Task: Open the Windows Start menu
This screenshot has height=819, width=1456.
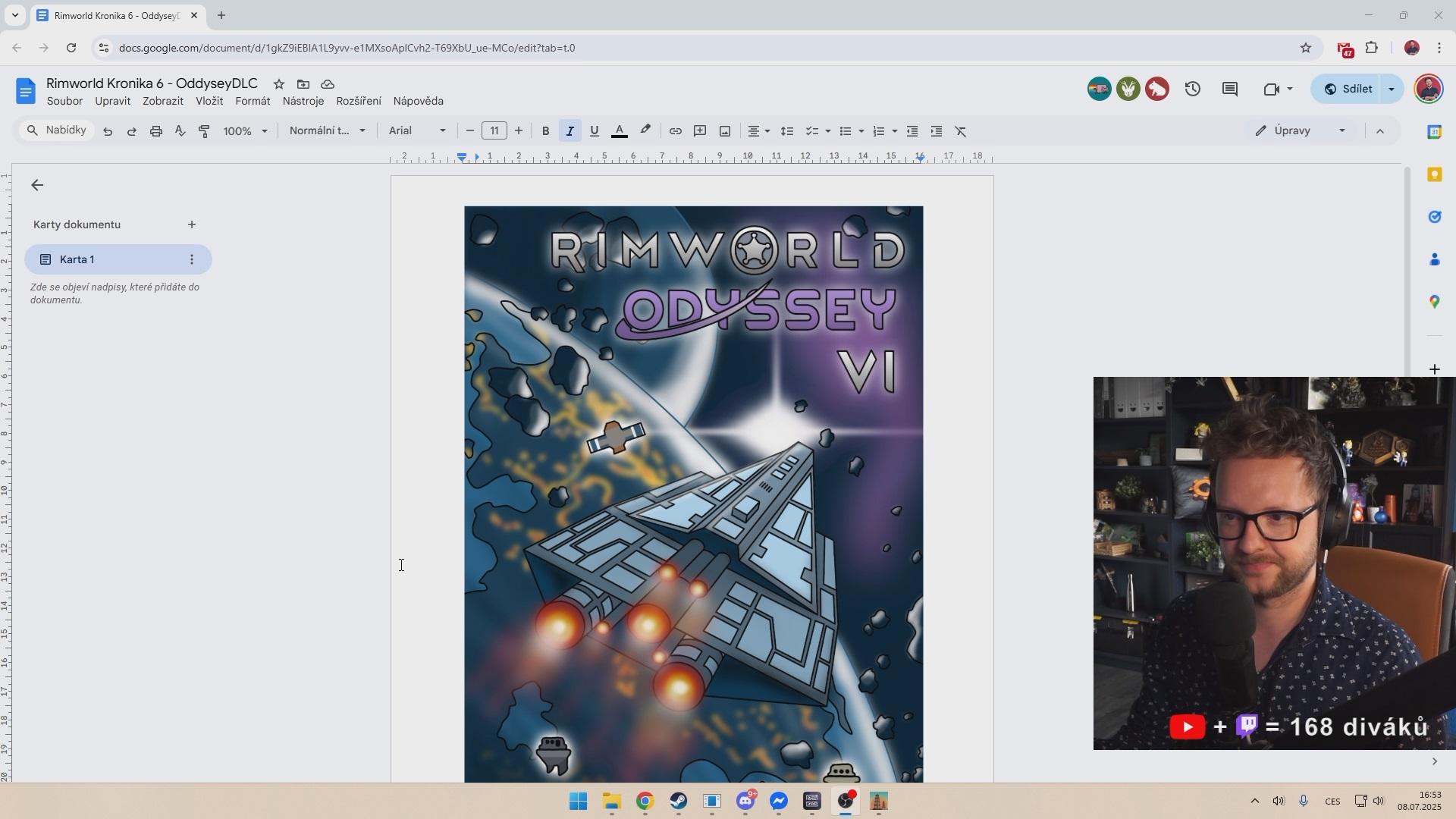Action: (x=578, y=802)
